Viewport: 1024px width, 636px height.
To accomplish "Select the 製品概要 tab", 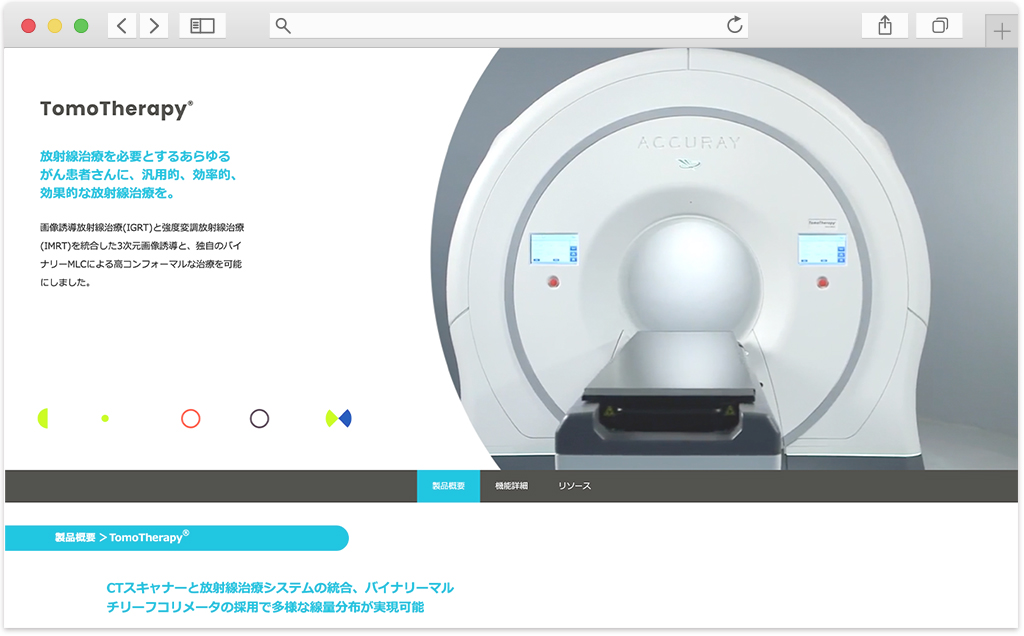I will [x=448, y=486].
